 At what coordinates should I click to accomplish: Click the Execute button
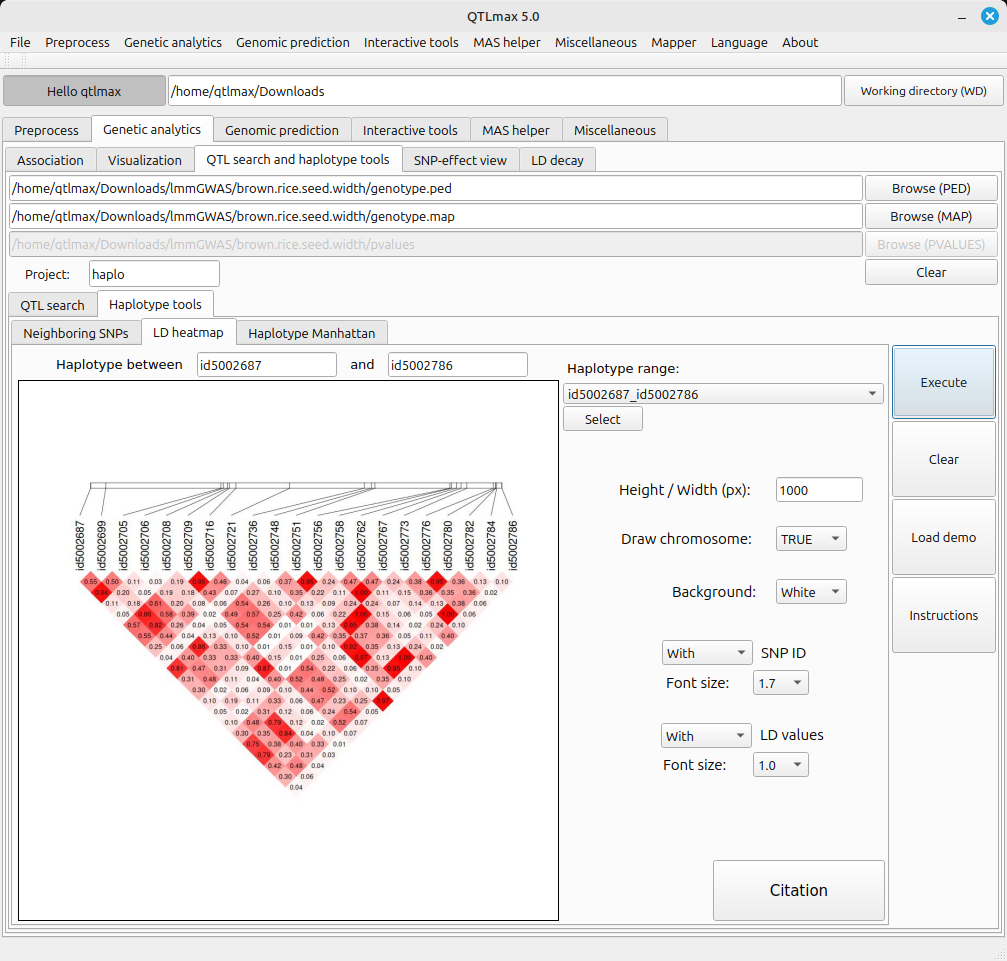943,382
